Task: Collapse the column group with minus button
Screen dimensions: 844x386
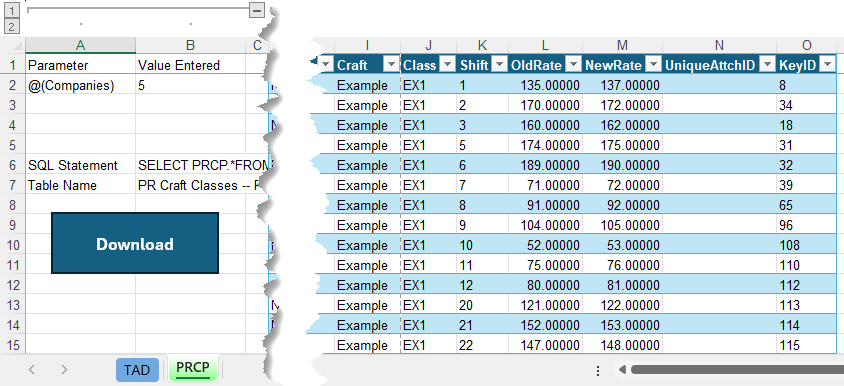Action: coord(257,10)
